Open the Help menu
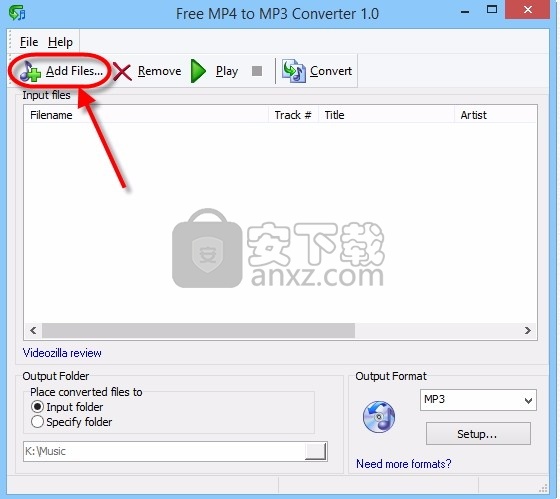Image resolution: width=560 pixels, height=499 pixels. click(x=60, y=42)
